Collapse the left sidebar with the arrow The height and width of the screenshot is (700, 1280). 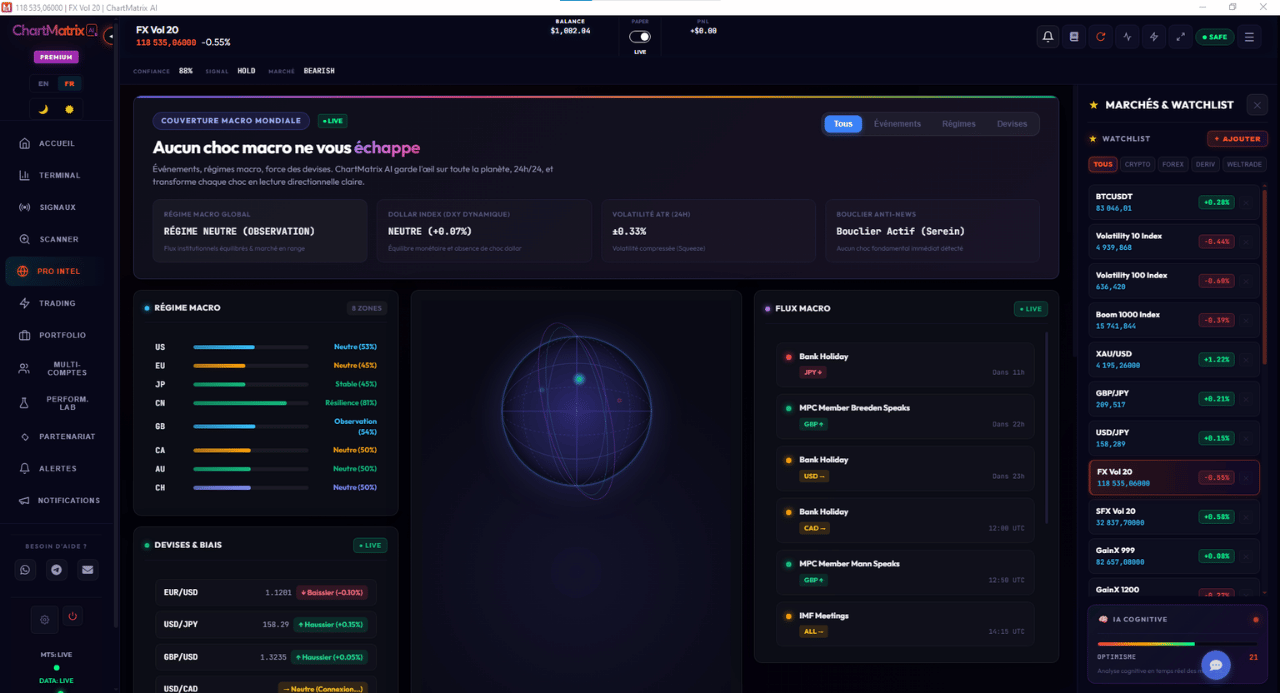pyautogui.click(x=110, y=36)
